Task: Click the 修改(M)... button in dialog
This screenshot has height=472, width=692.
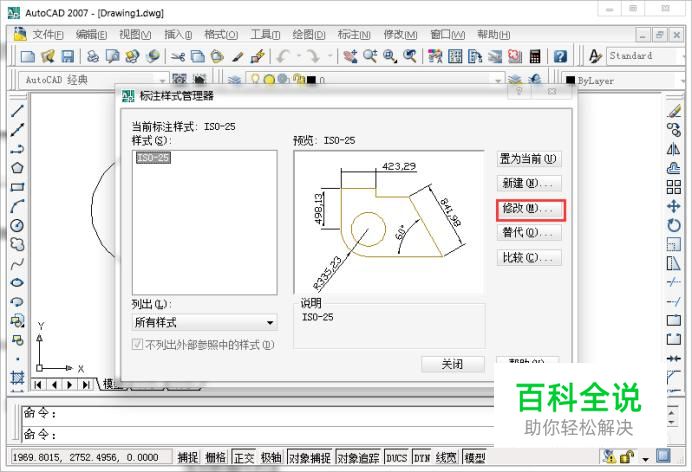Action: (530, 209)
